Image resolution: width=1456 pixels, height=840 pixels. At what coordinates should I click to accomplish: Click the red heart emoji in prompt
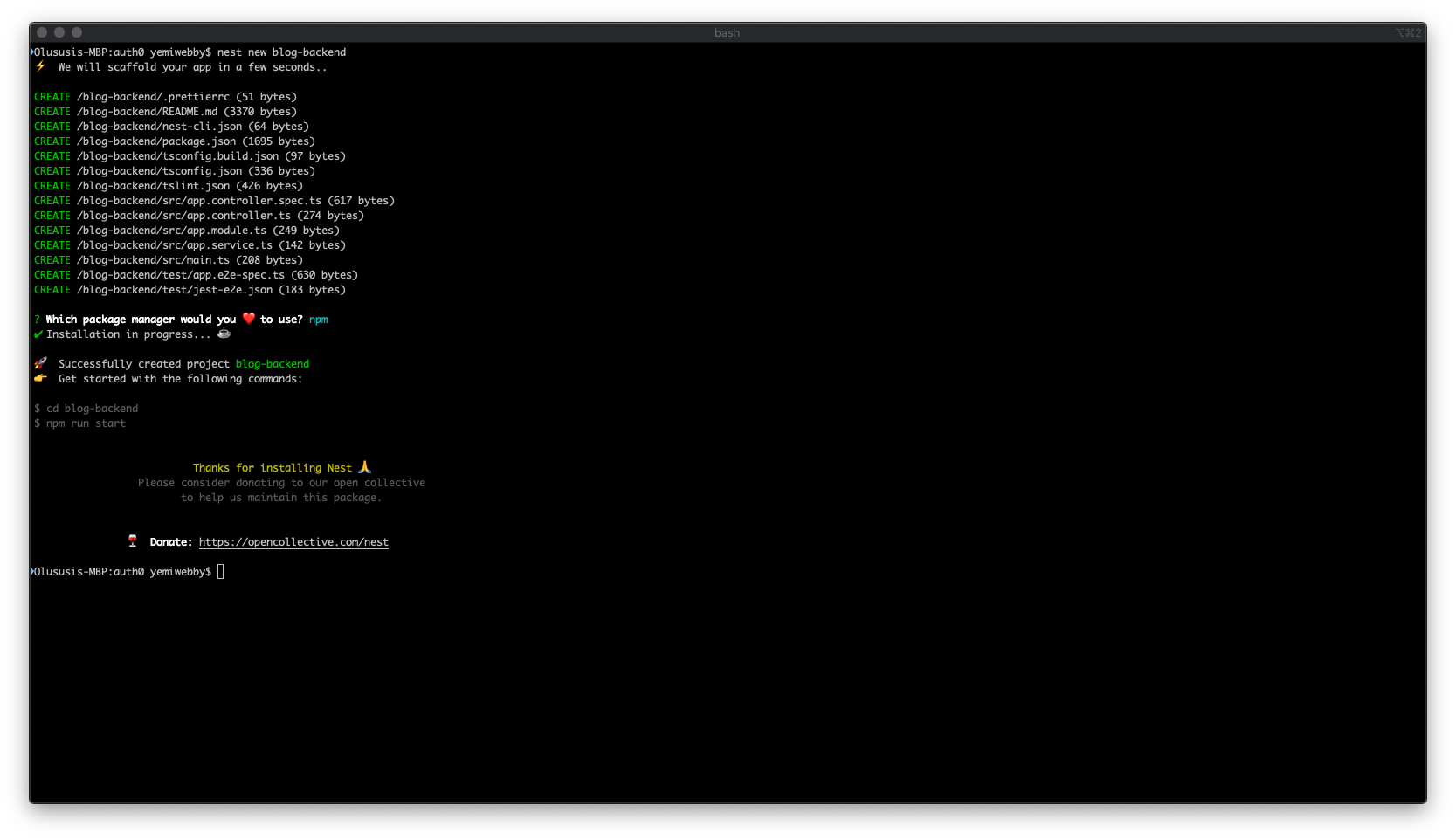[x=249, y=319]
